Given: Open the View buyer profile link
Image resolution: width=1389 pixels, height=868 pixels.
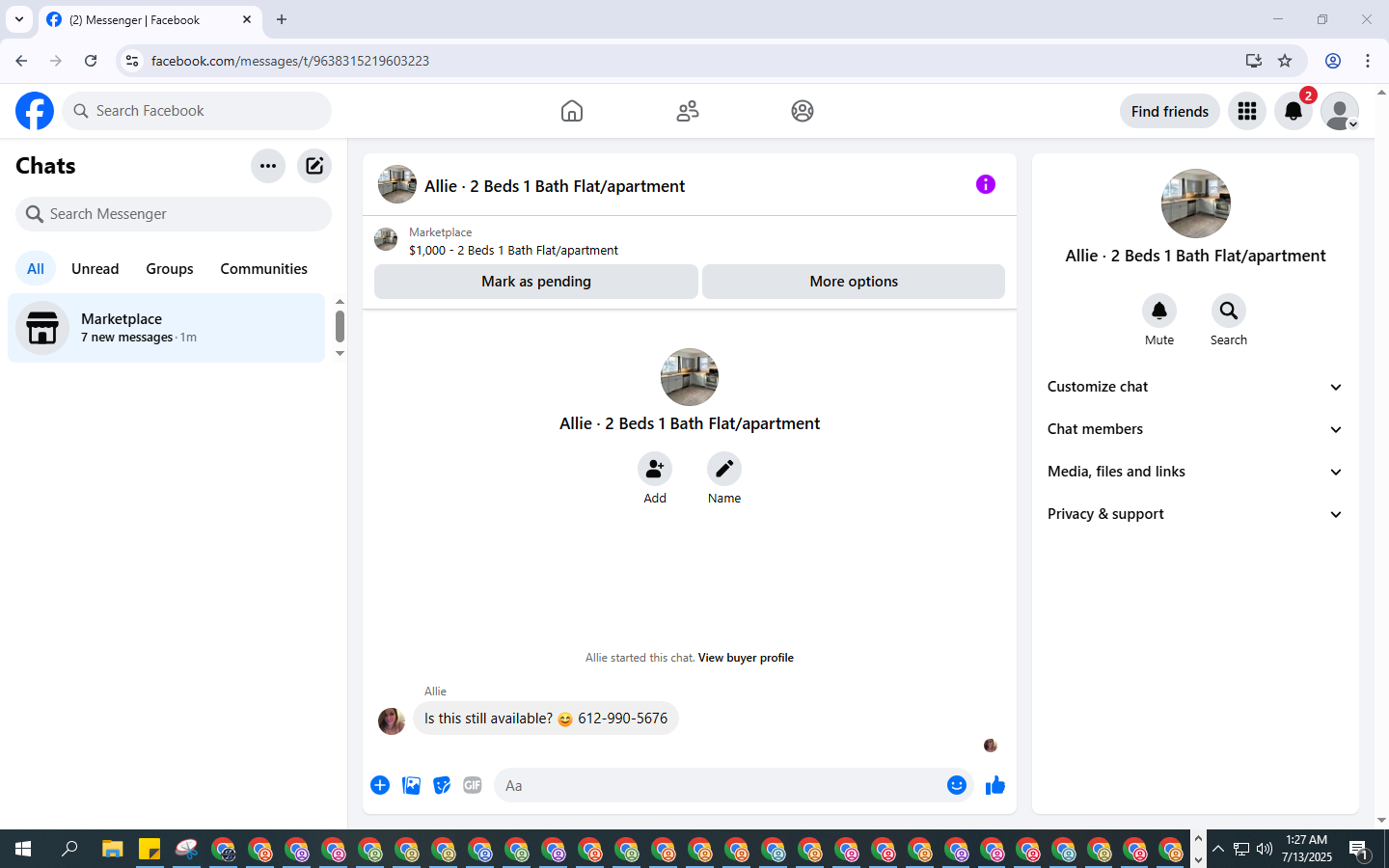Looking at the screenshot, I should click(746, 658).
